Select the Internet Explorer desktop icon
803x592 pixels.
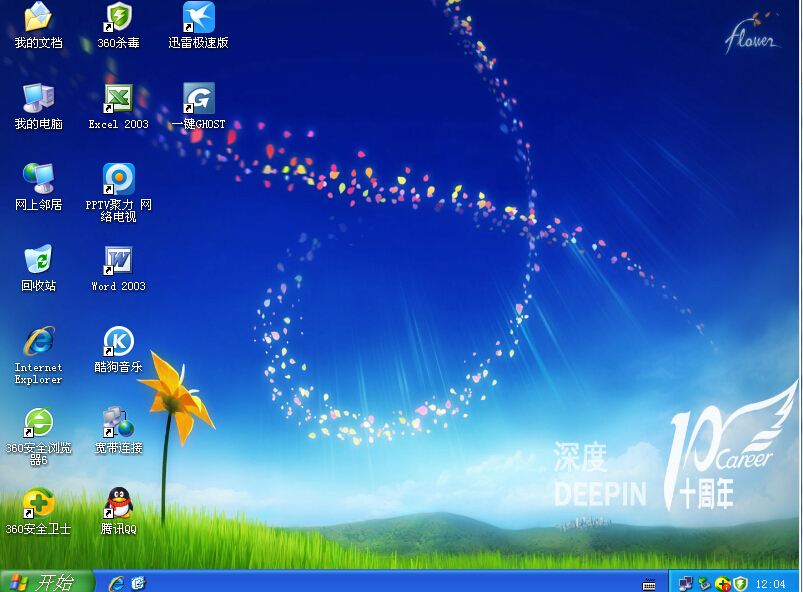pos(38,342)
